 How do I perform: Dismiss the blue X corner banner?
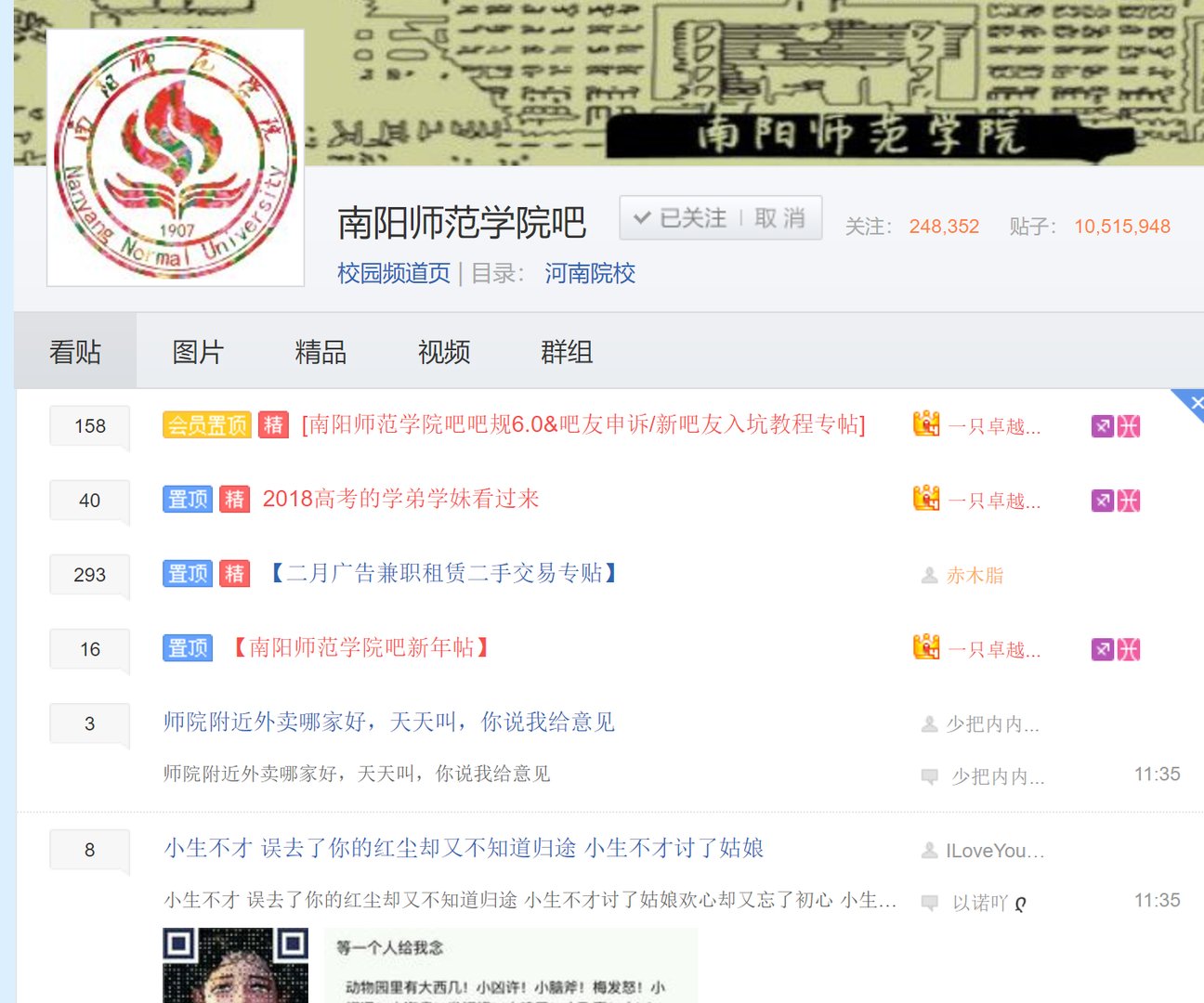click(1197, 403)
